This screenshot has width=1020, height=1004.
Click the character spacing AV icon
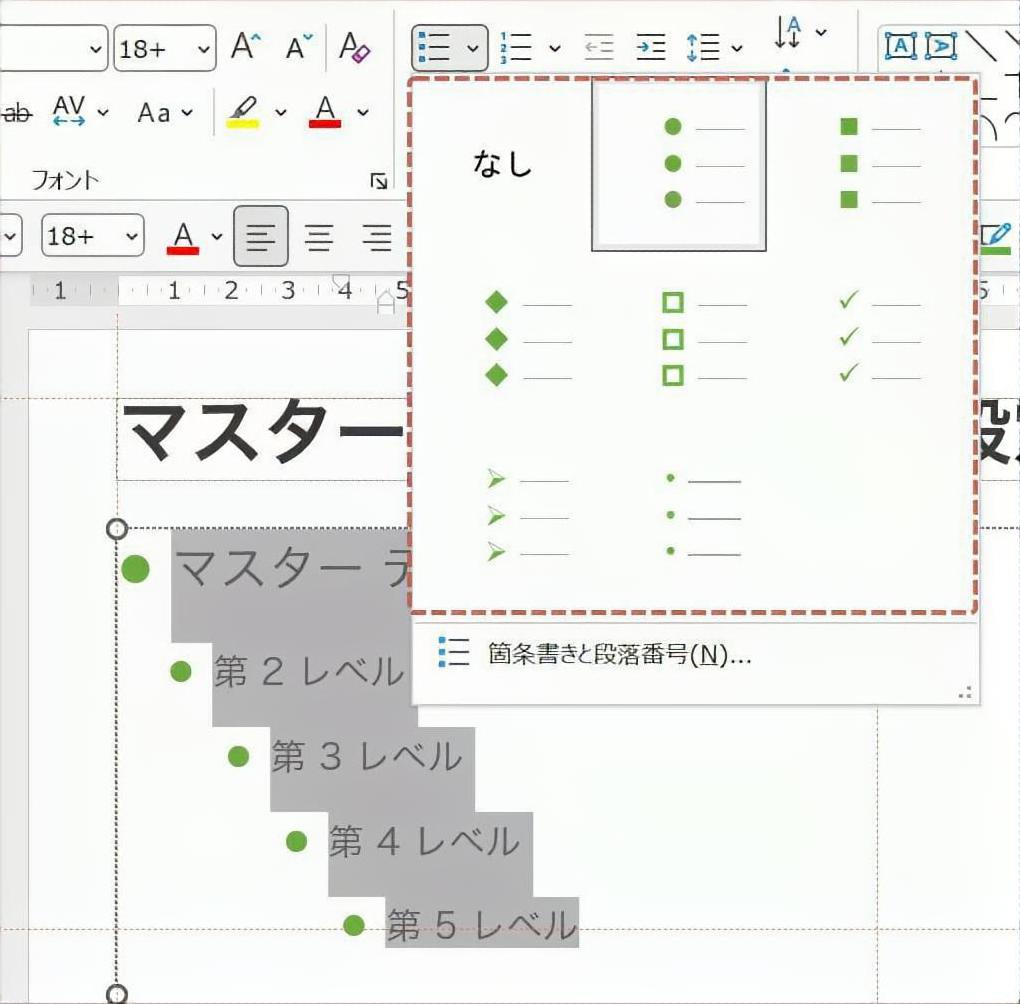coord(69,111)
